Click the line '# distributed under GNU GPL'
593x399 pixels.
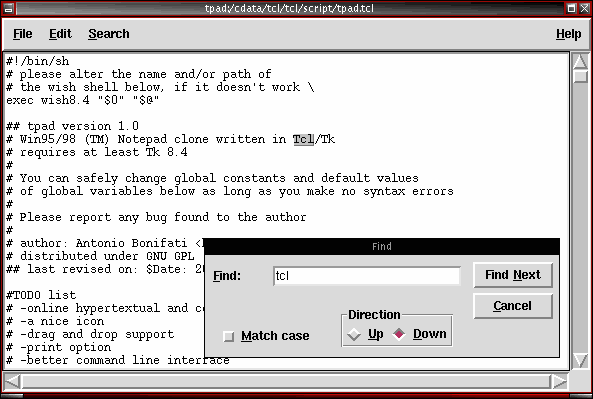[x=100, y=256]
